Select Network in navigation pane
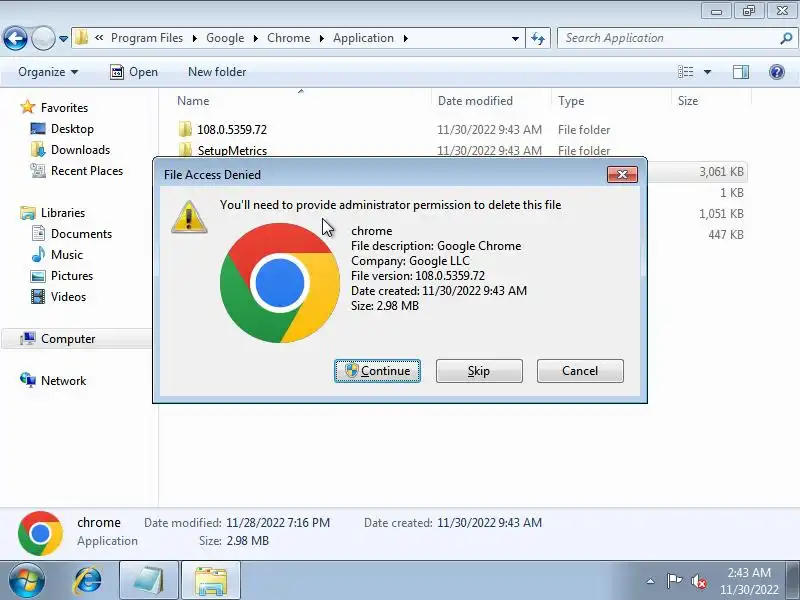 click(63, 381)
